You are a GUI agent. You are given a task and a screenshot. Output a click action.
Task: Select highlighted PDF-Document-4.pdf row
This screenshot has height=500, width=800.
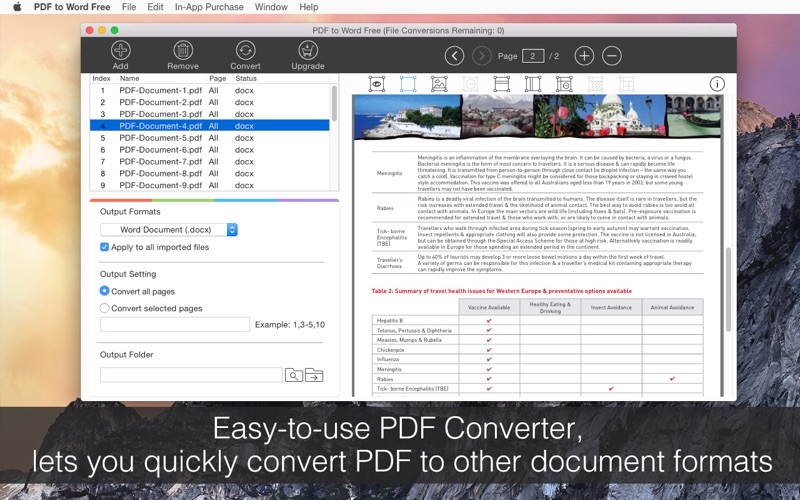[x=210, y=126]
